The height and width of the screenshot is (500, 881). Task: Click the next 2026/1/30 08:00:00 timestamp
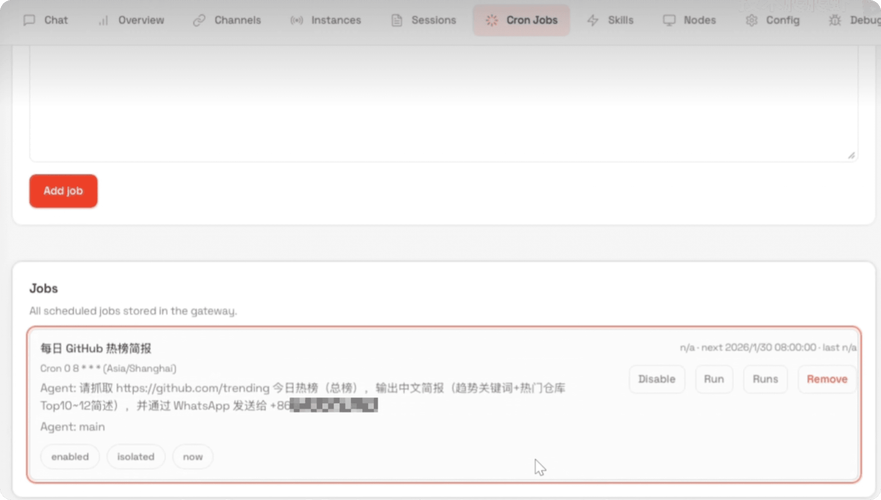(759, 348)
